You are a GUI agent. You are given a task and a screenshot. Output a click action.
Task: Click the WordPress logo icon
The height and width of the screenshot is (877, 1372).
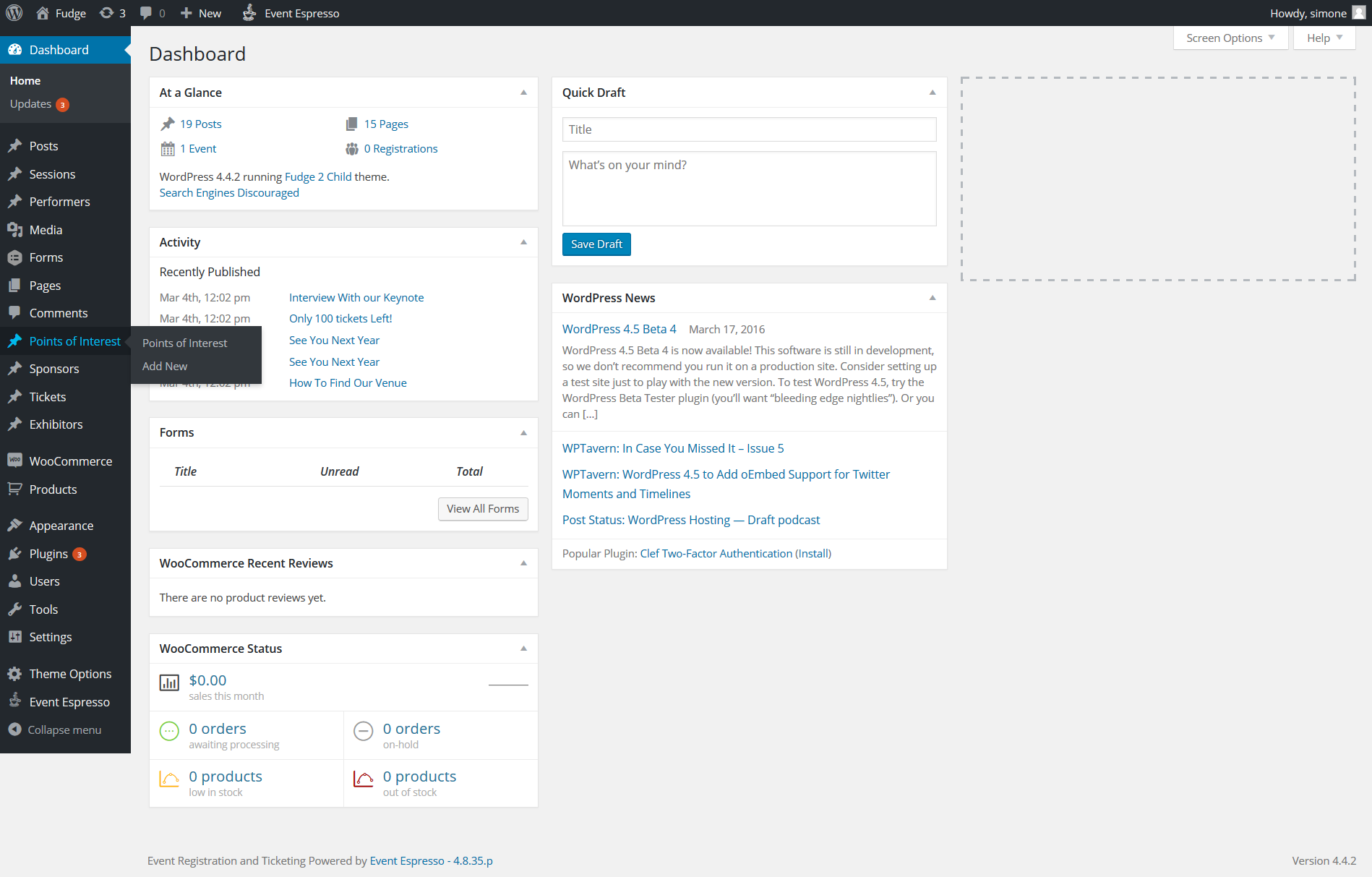click(14, 13)
